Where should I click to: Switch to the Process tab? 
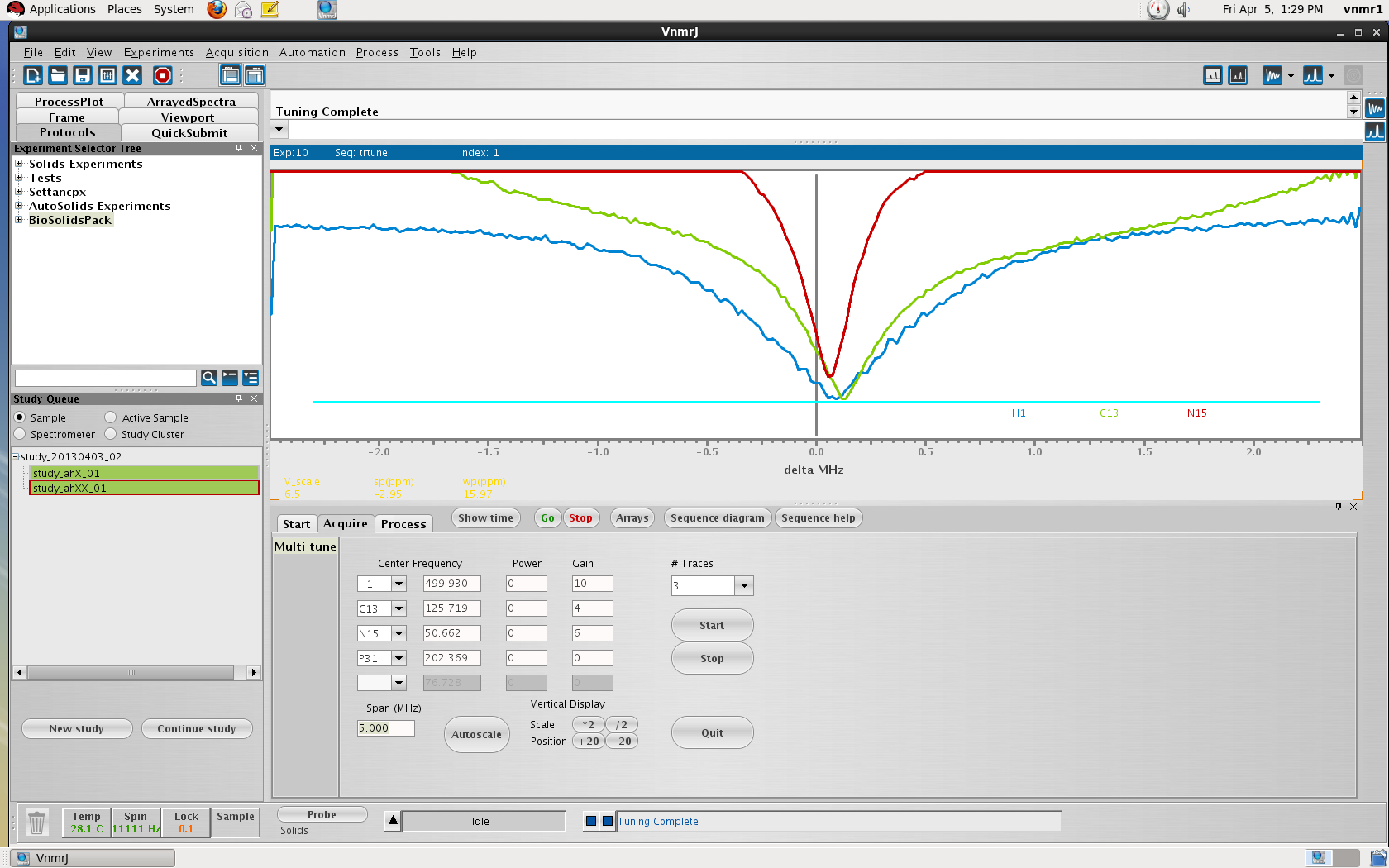point(403,524)
